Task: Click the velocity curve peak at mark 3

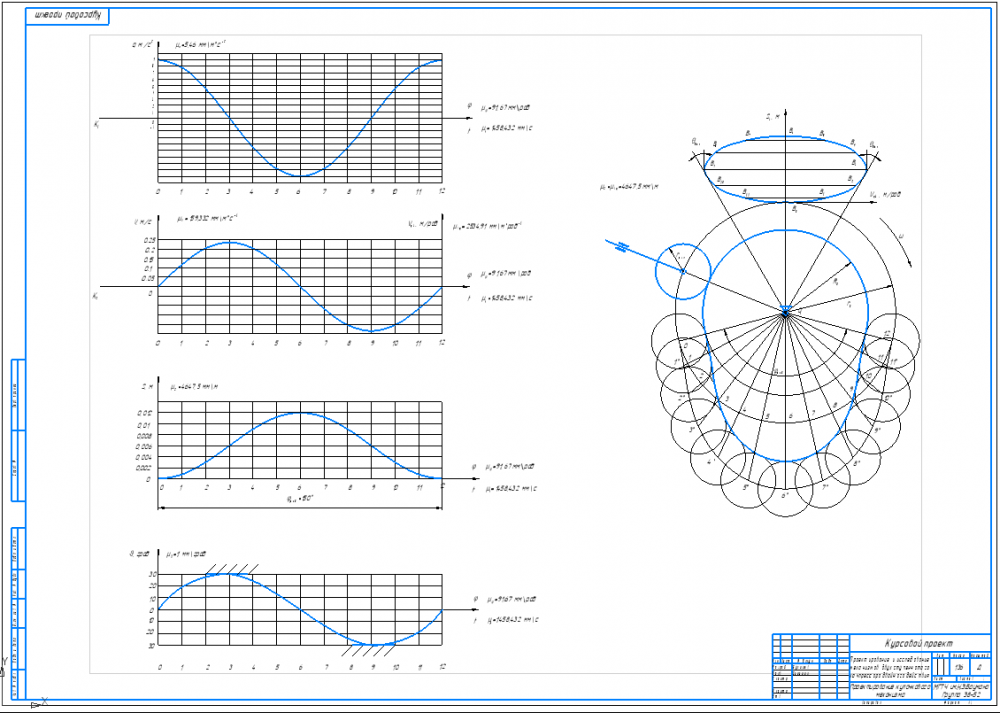Action: coord(229,242)
